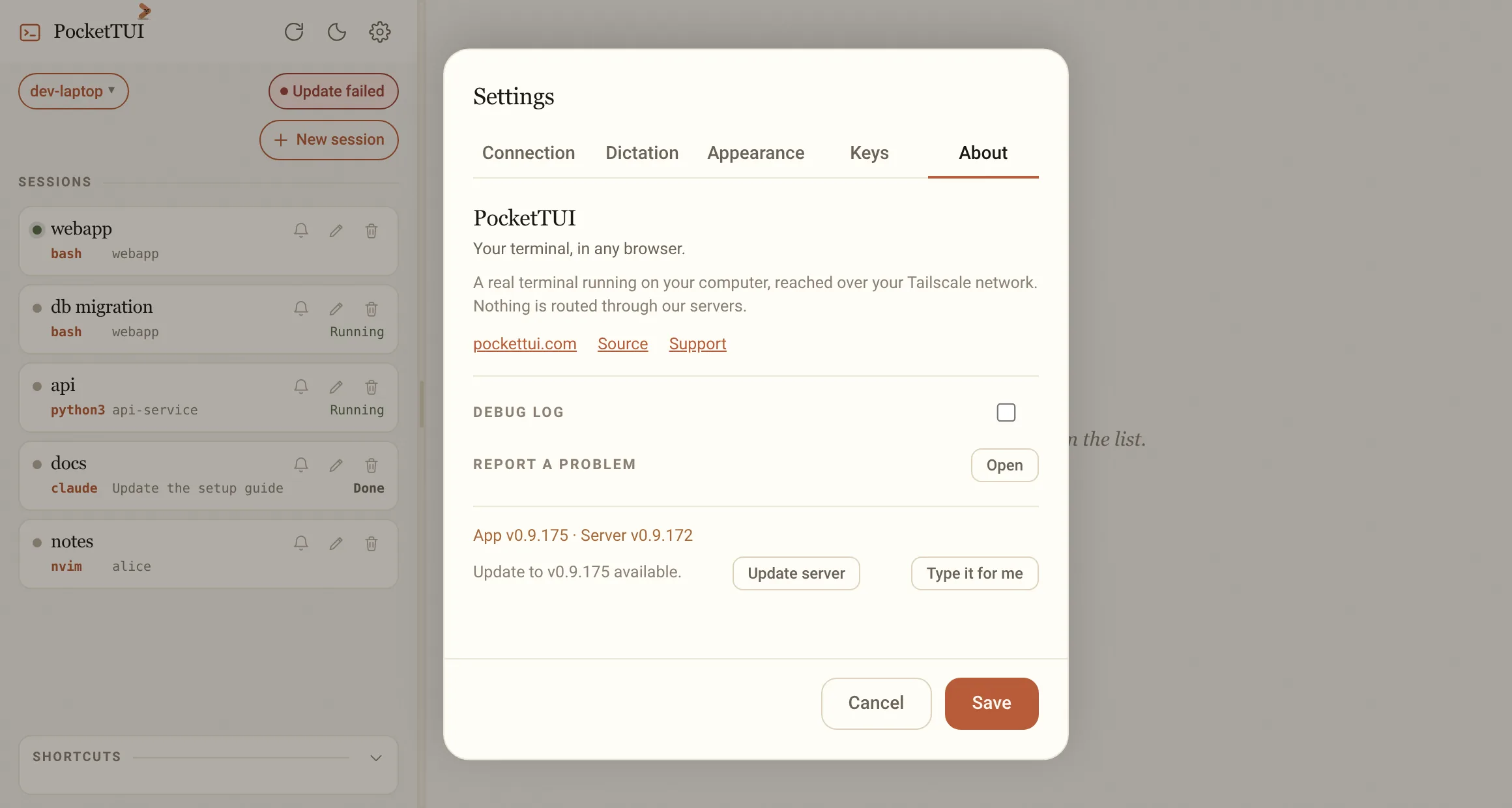The width and height of the screenshot is (1512, 808).
Task: Rename the api session with pencil icon
Action: point(336,386)
